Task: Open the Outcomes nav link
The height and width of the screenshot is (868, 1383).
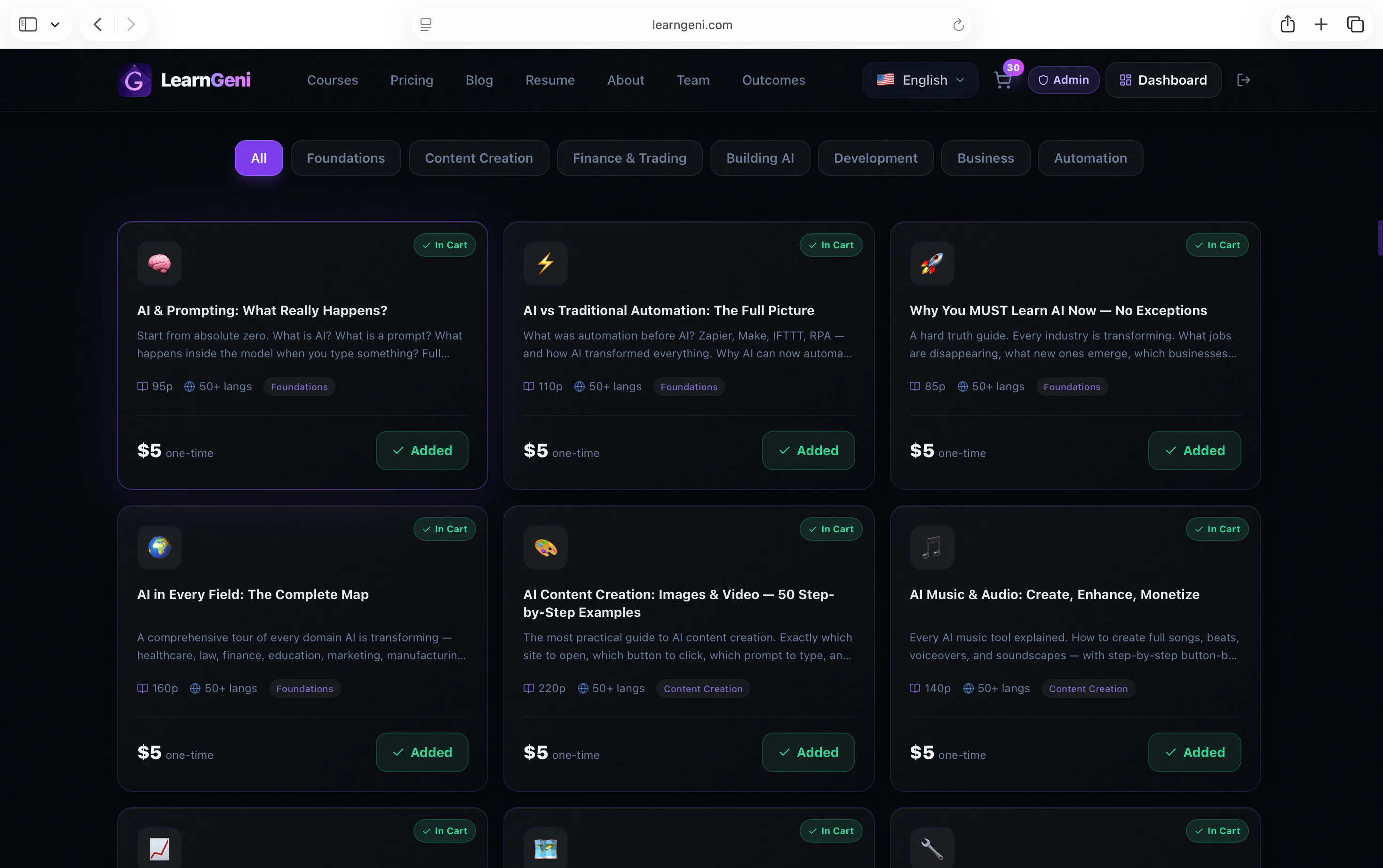Action: tap(774, 80)
